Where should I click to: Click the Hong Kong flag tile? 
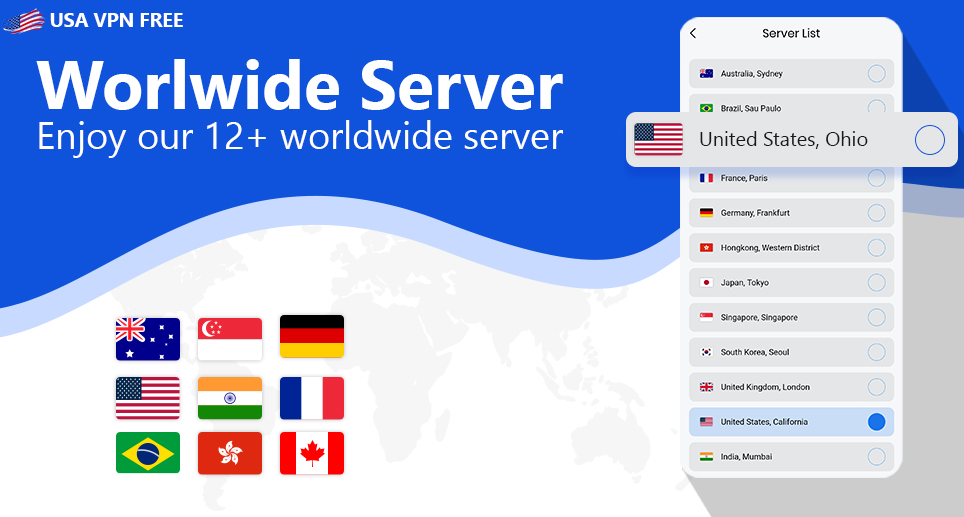(x=230, y=453)
